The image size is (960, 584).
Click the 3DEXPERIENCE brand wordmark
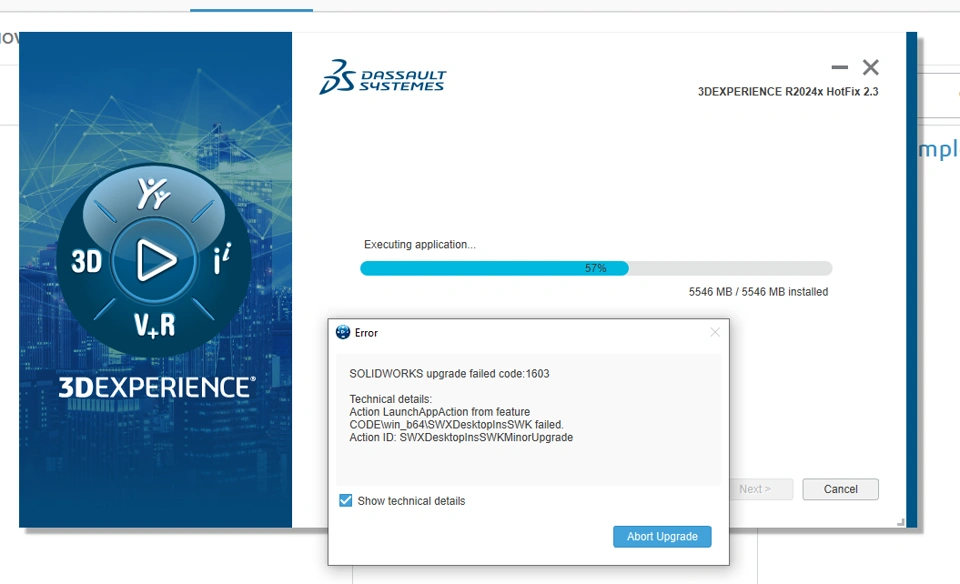[x=157, y=388]
